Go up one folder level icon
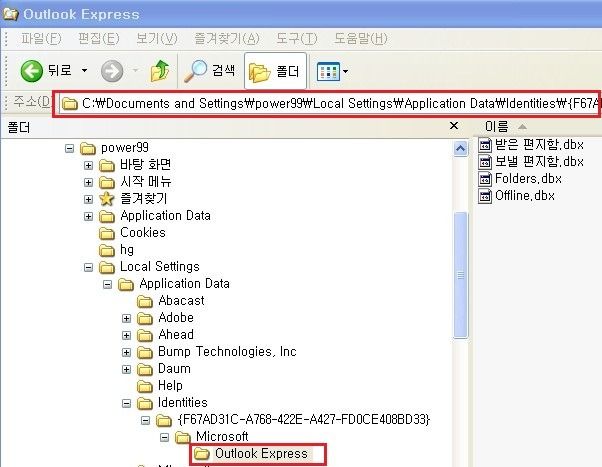 (160, 71)
